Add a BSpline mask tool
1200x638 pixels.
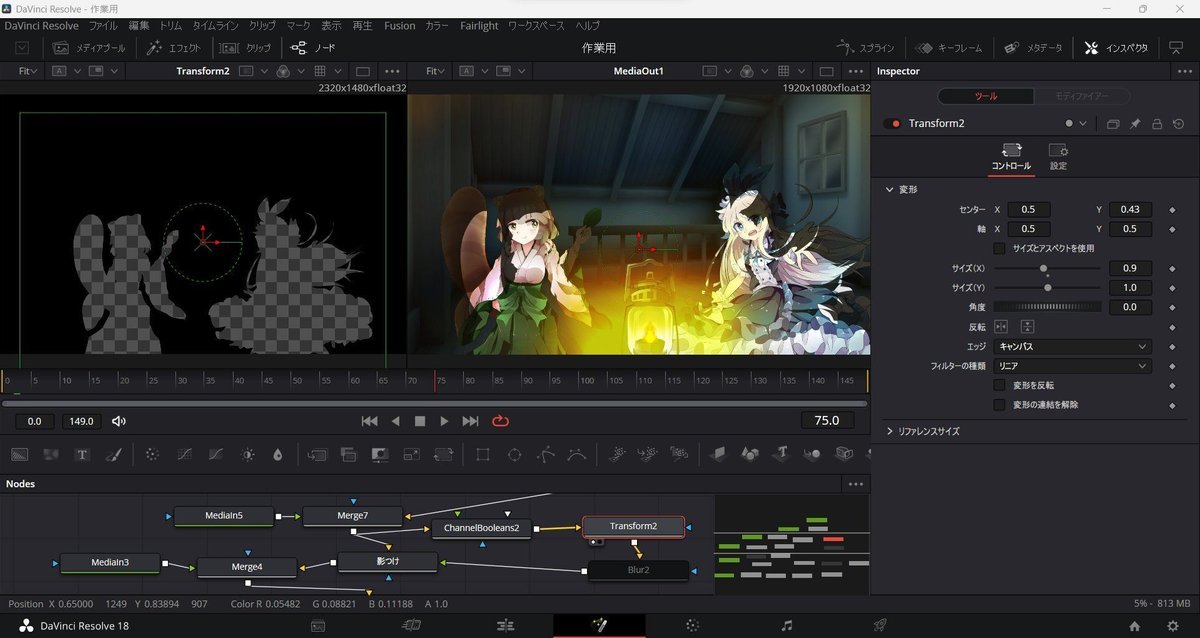[576, 454]
